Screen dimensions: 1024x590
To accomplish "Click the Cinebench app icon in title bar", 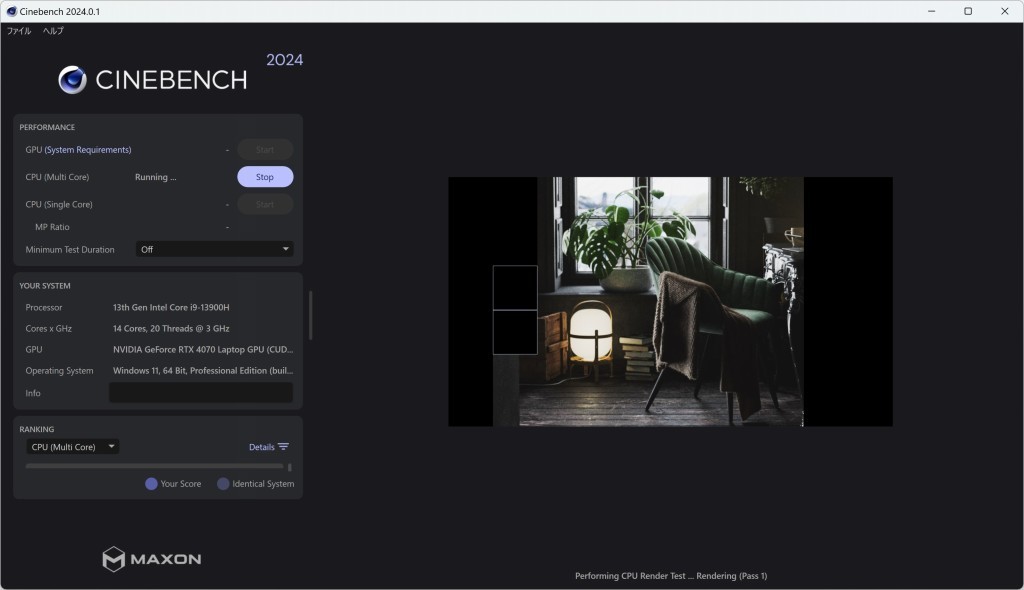I will coord(11,11).
